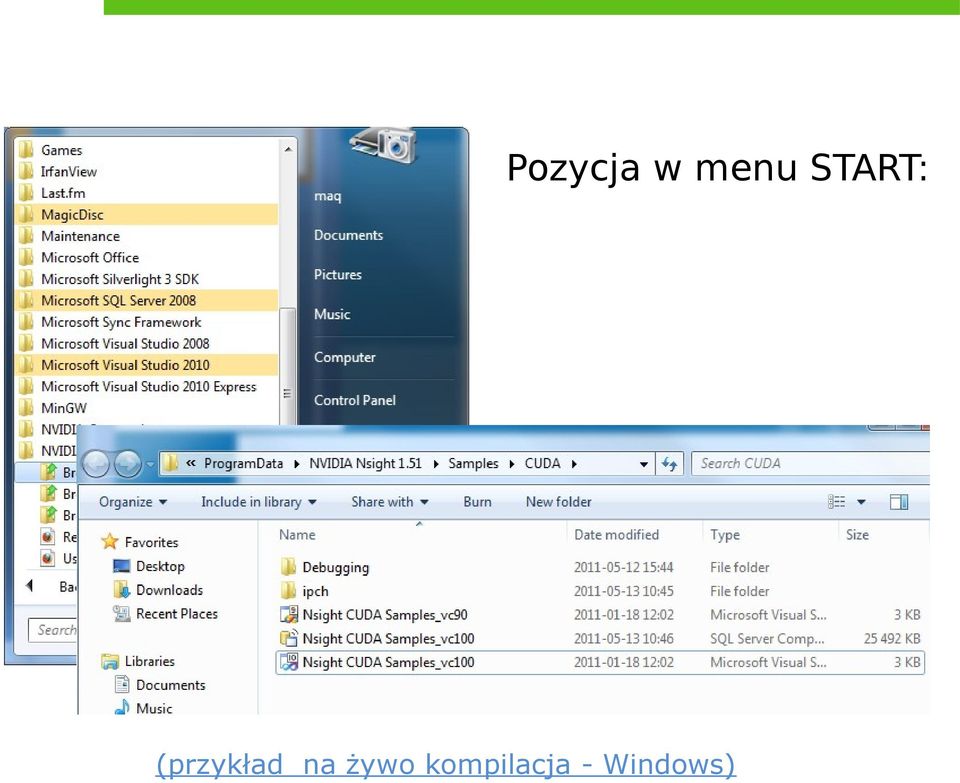Click the Refresh button in address bar
Screen dimensions: 960x783
669,464
